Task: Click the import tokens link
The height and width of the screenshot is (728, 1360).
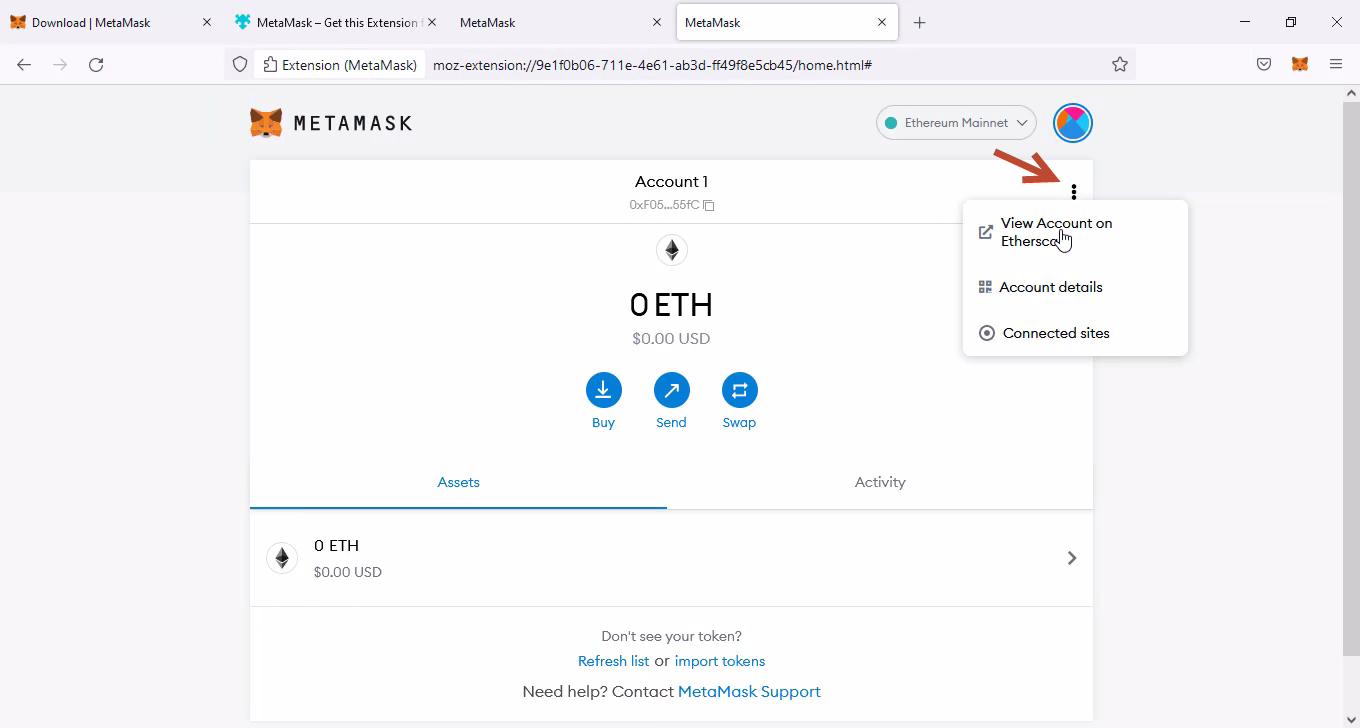Action: point(719,661)
